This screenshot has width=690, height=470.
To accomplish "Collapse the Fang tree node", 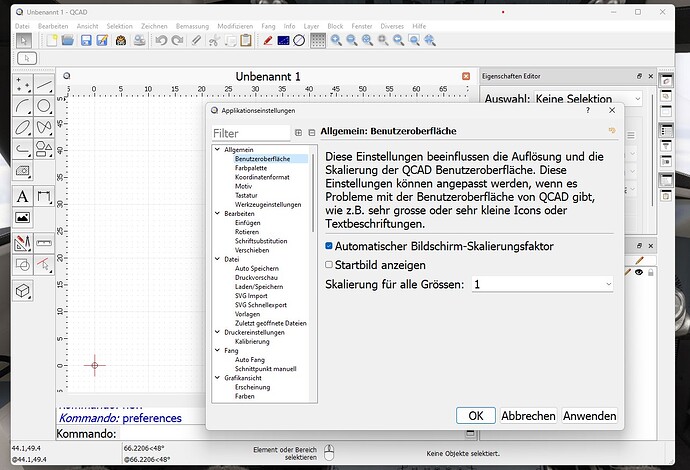I will coord(217,350).
